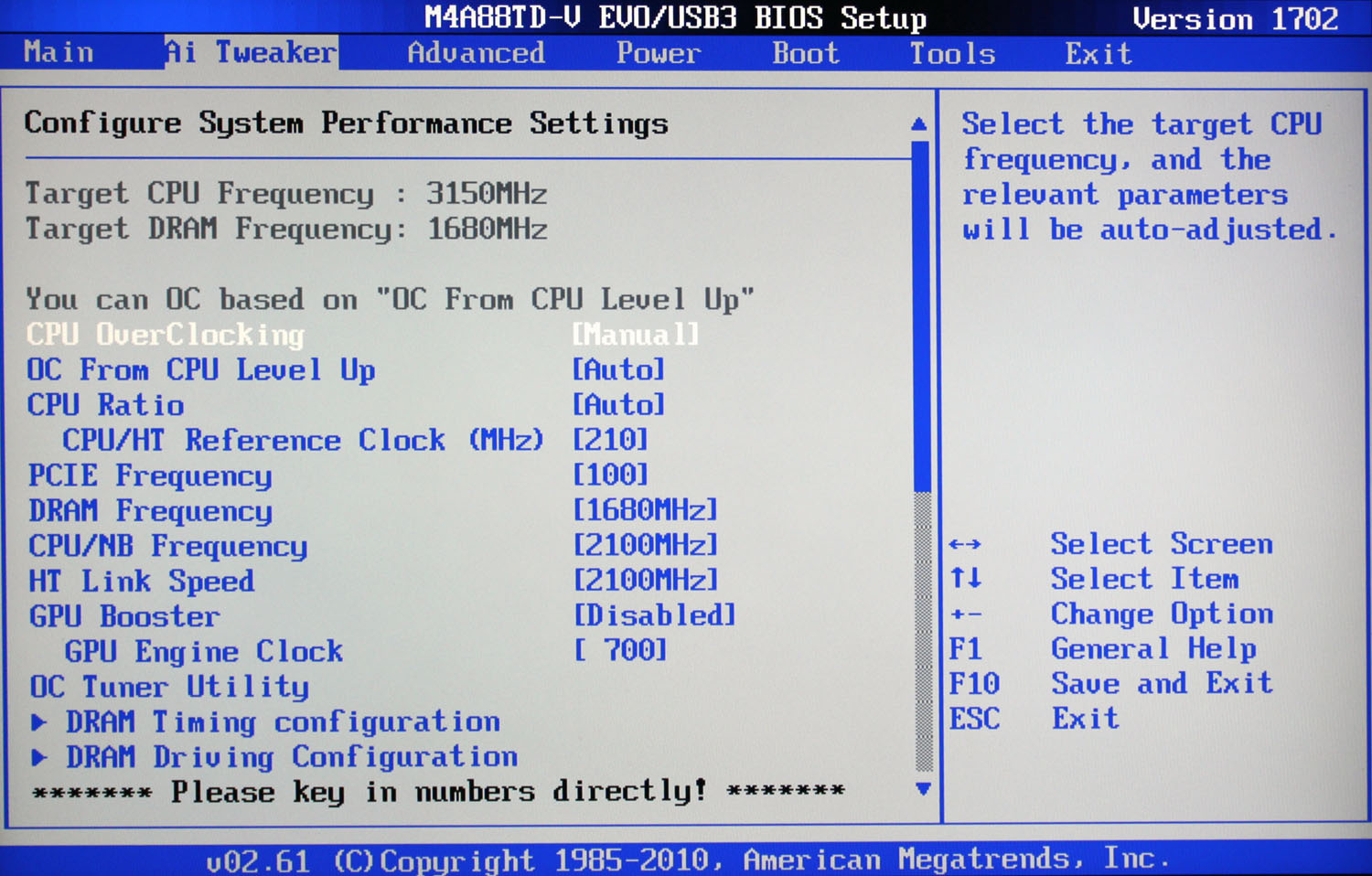Select CPU/HT Reference Clock (MHz) label
1372x876 pixels.
[303, 440]
